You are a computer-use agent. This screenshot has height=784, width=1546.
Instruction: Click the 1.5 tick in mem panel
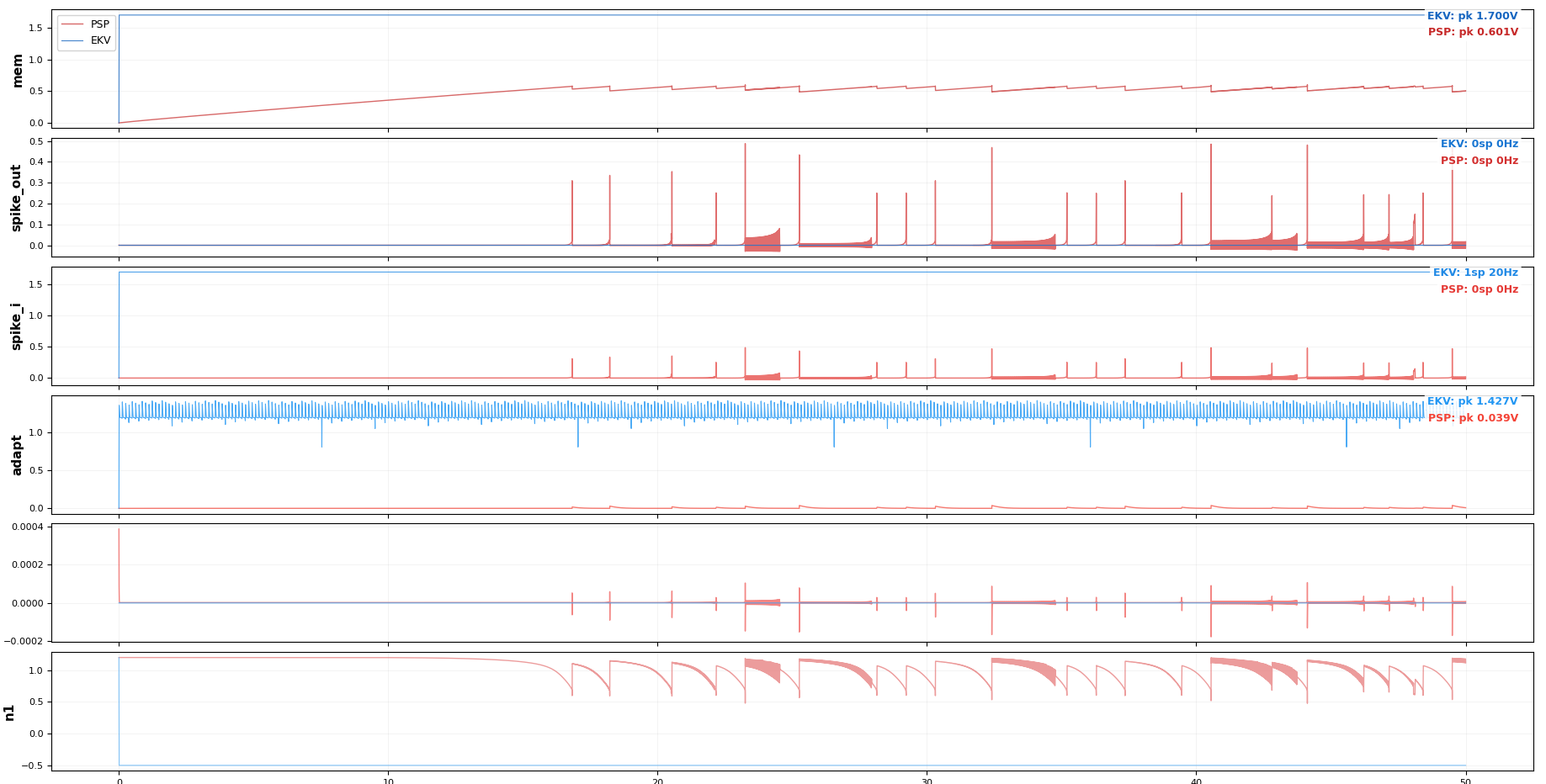point(36,28)
